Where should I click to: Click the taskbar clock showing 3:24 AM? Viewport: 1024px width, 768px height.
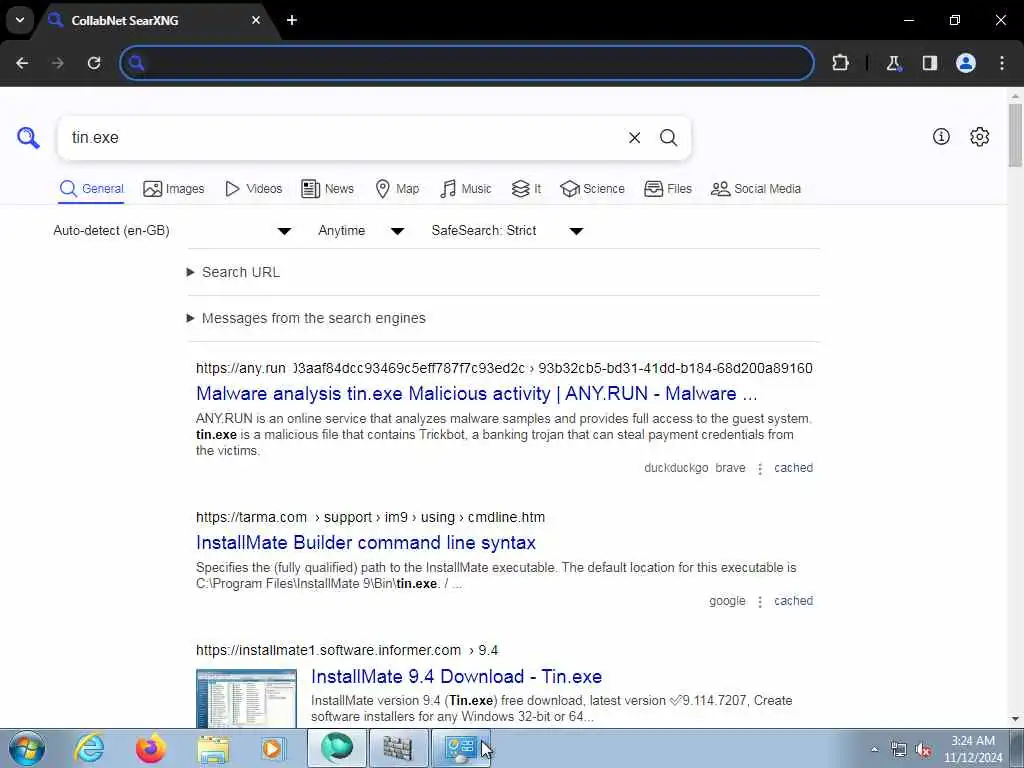(973, 749)
